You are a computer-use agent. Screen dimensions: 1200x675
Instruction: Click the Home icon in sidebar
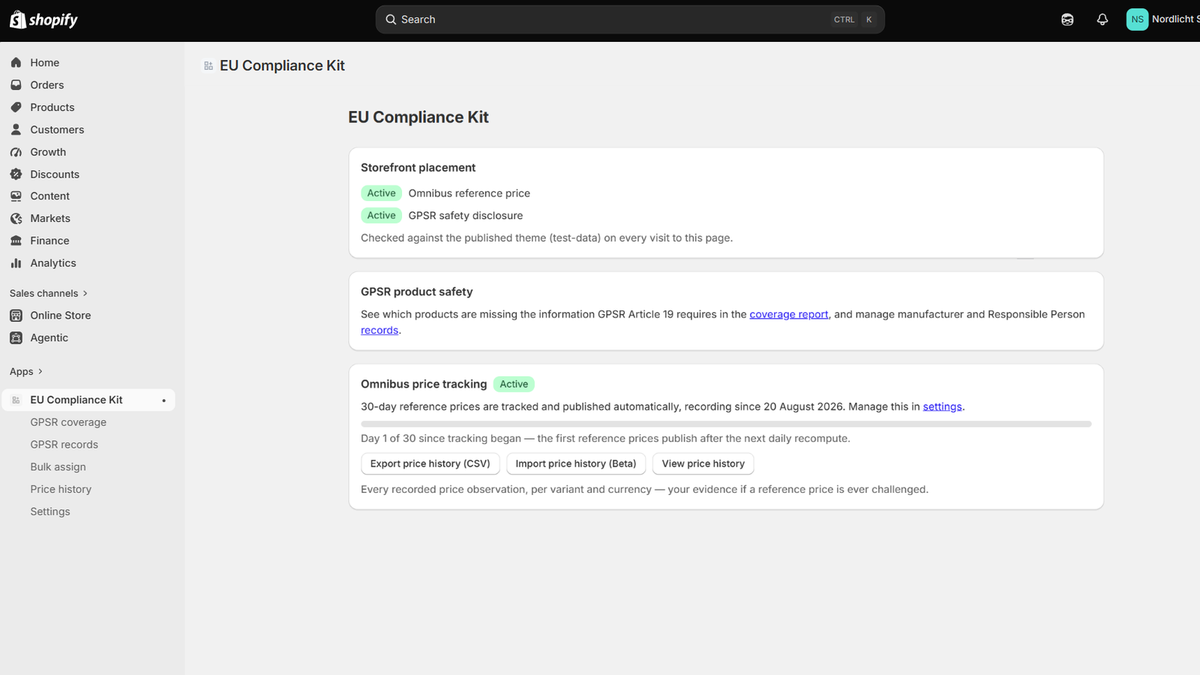pyautogui.click(x=16, y=62)
